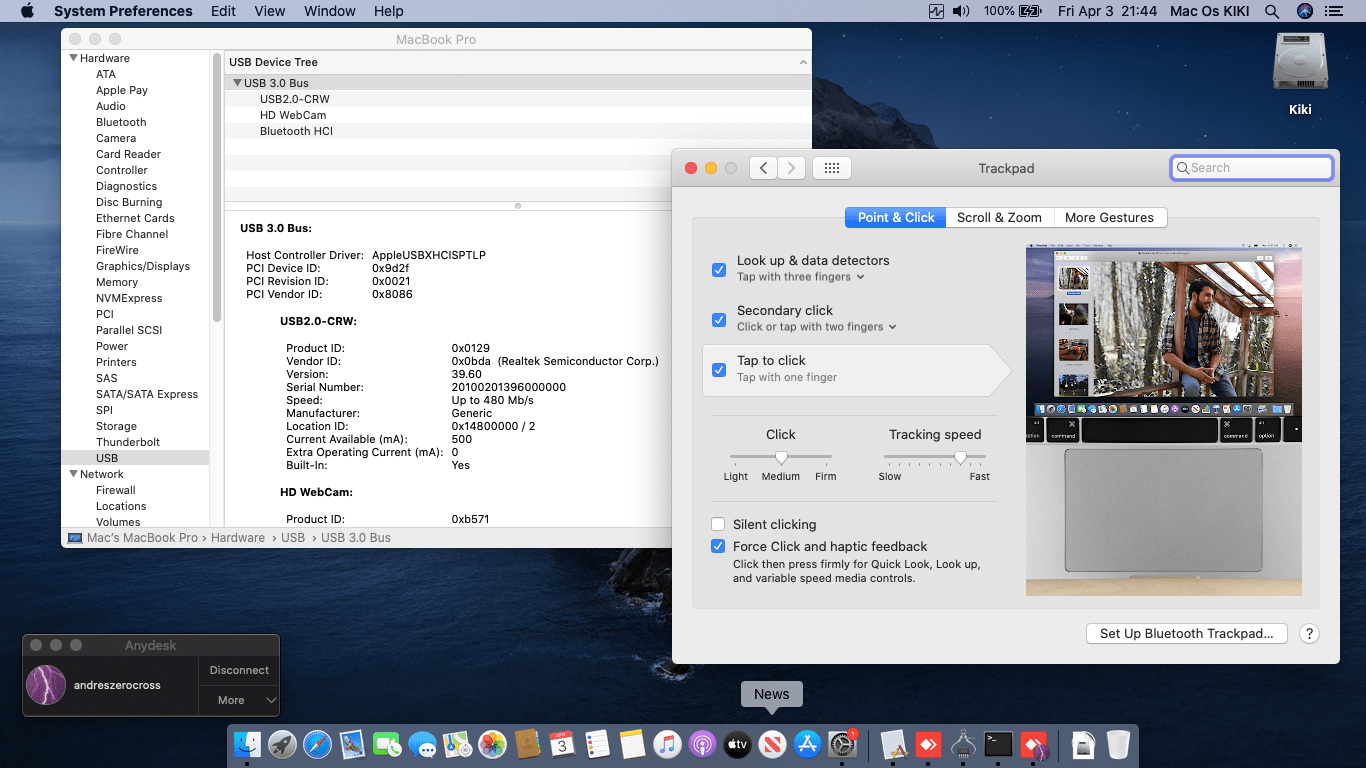Collapse the USB 3.0 Bus tree
Screen dimensions: 1366x768
237,83
